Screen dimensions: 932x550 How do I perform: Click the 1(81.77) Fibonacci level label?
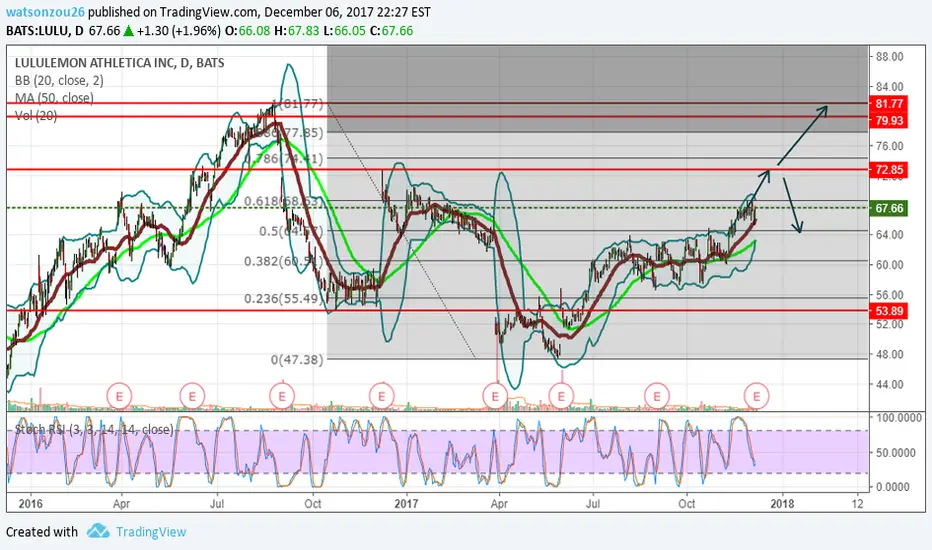tap(298, 103)
